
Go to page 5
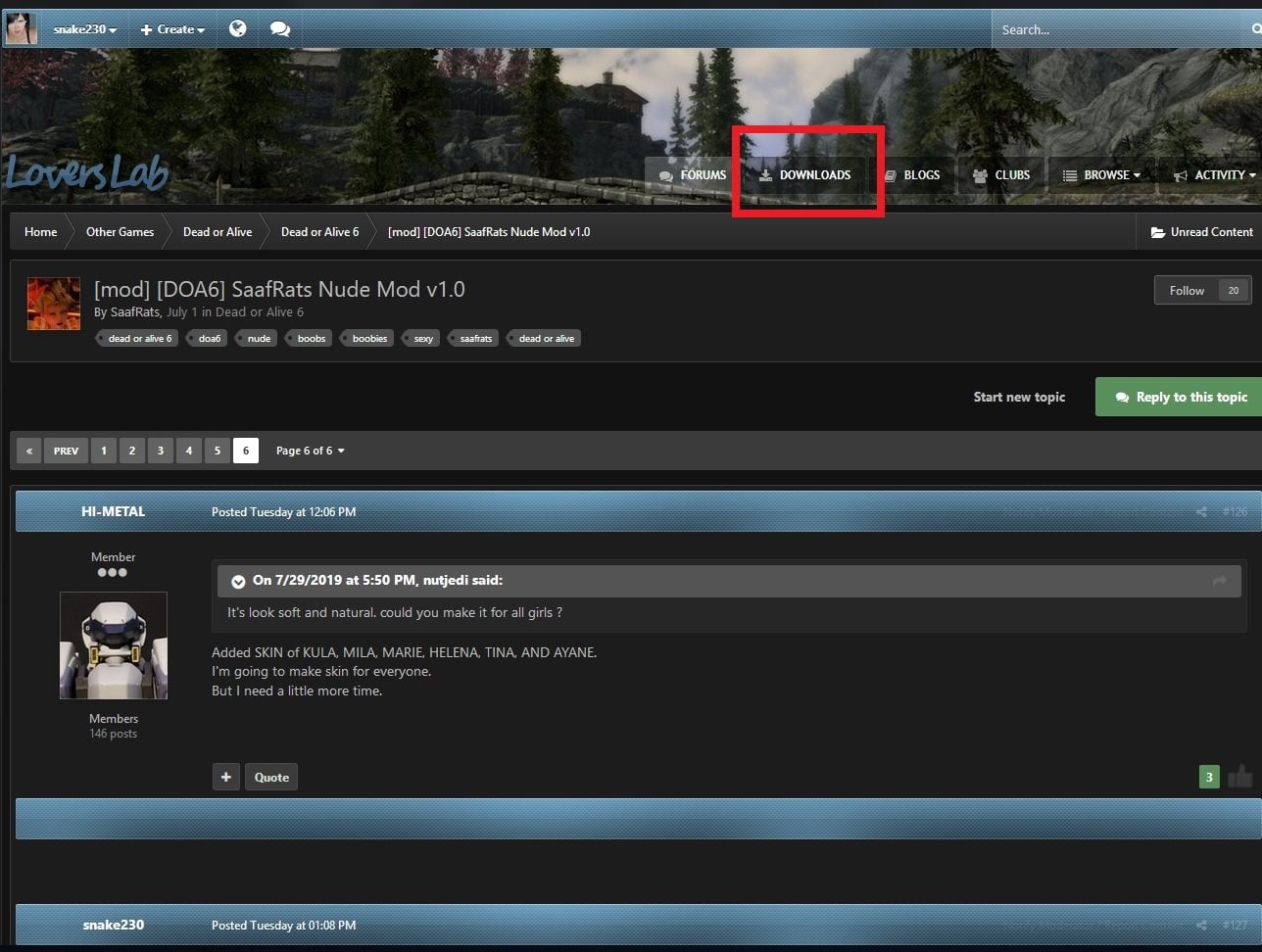[218, 451]
